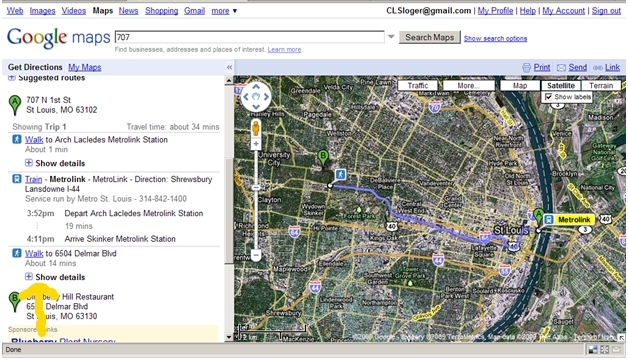Enable the Traffic layer
The height and width of the screenshot is (360, 628).
tap(418, 85)
